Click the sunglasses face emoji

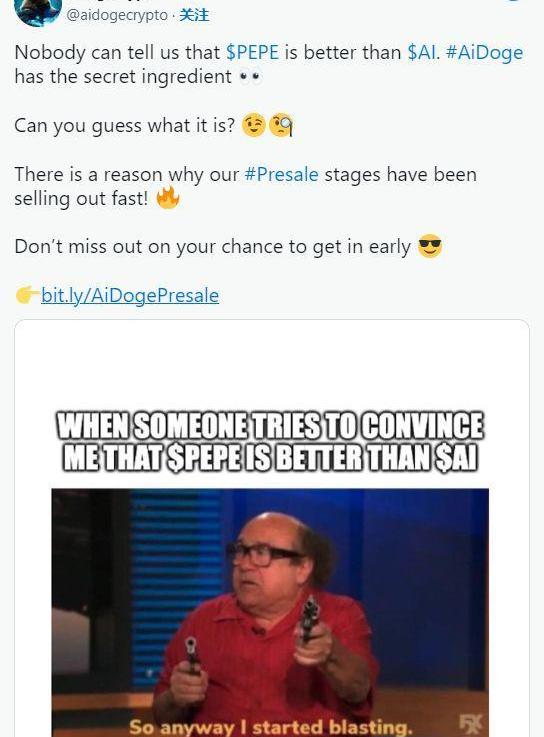[x=430, y=246]
